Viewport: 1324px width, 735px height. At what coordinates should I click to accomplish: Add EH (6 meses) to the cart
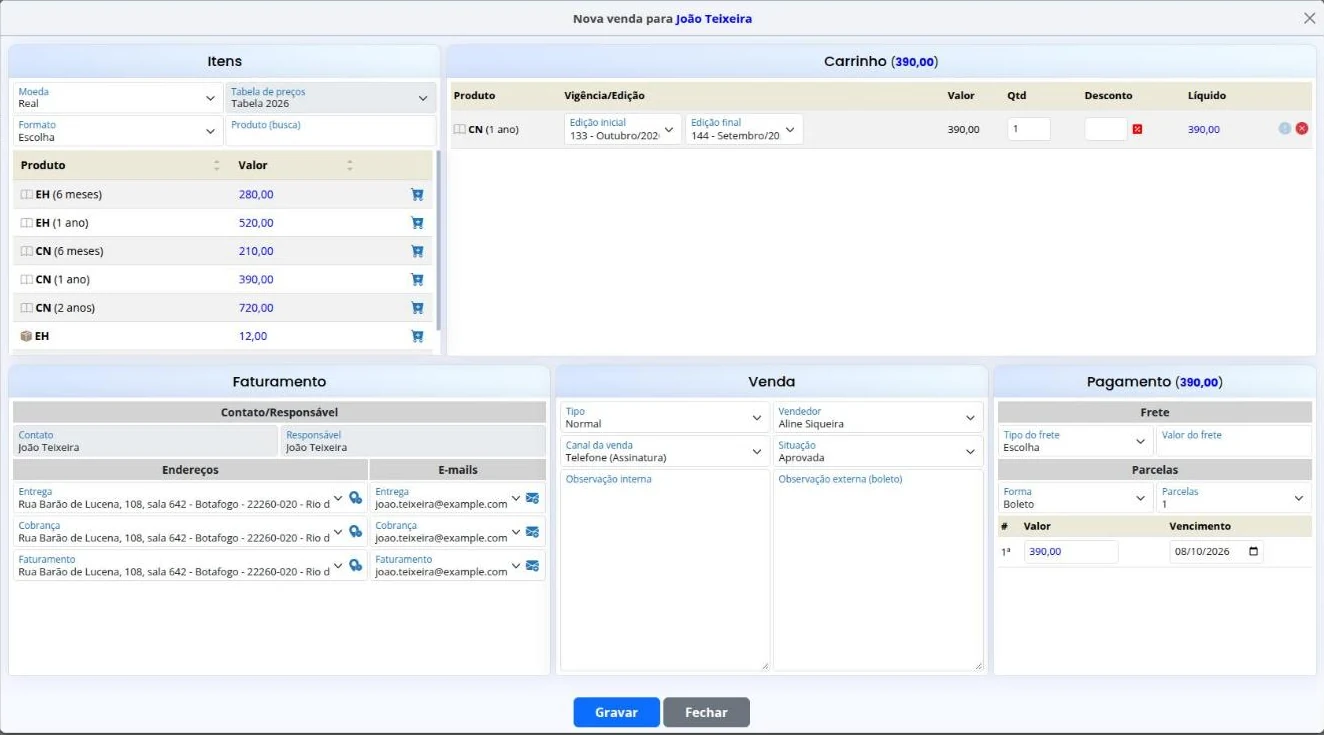coord(417,195)
